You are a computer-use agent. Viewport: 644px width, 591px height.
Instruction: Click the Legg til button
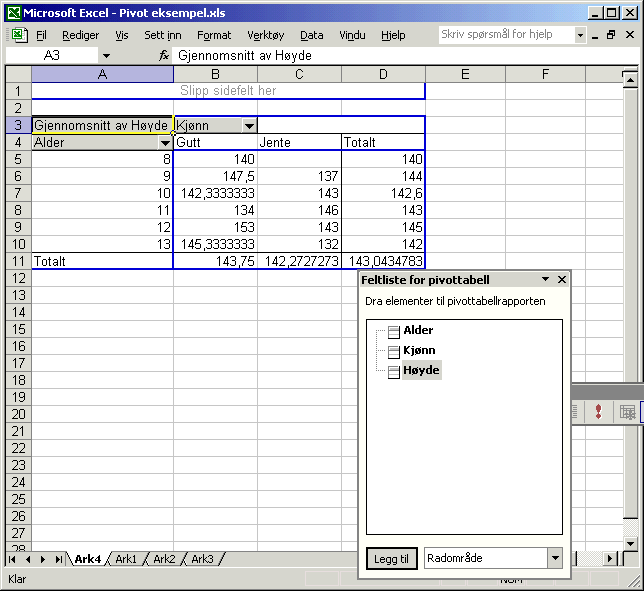tap(390, 559)
